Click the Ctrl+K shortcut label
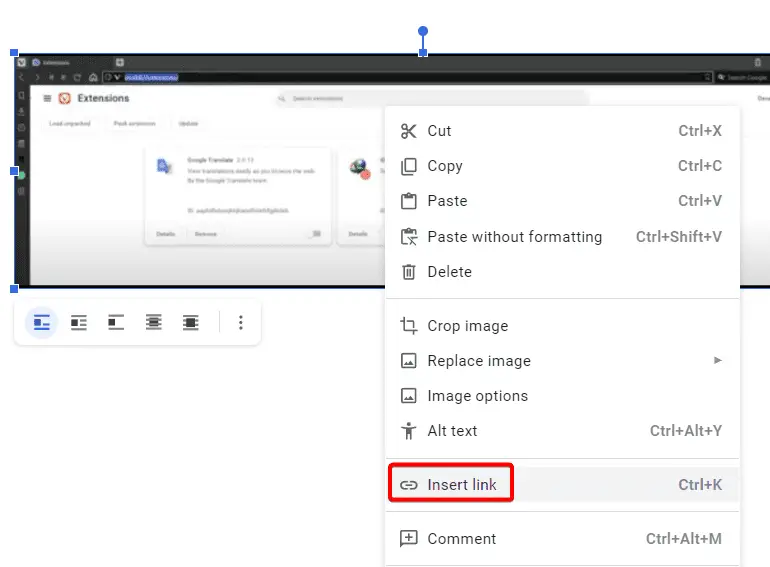This screenshot has width=770, height=567. tap(700, 485)
